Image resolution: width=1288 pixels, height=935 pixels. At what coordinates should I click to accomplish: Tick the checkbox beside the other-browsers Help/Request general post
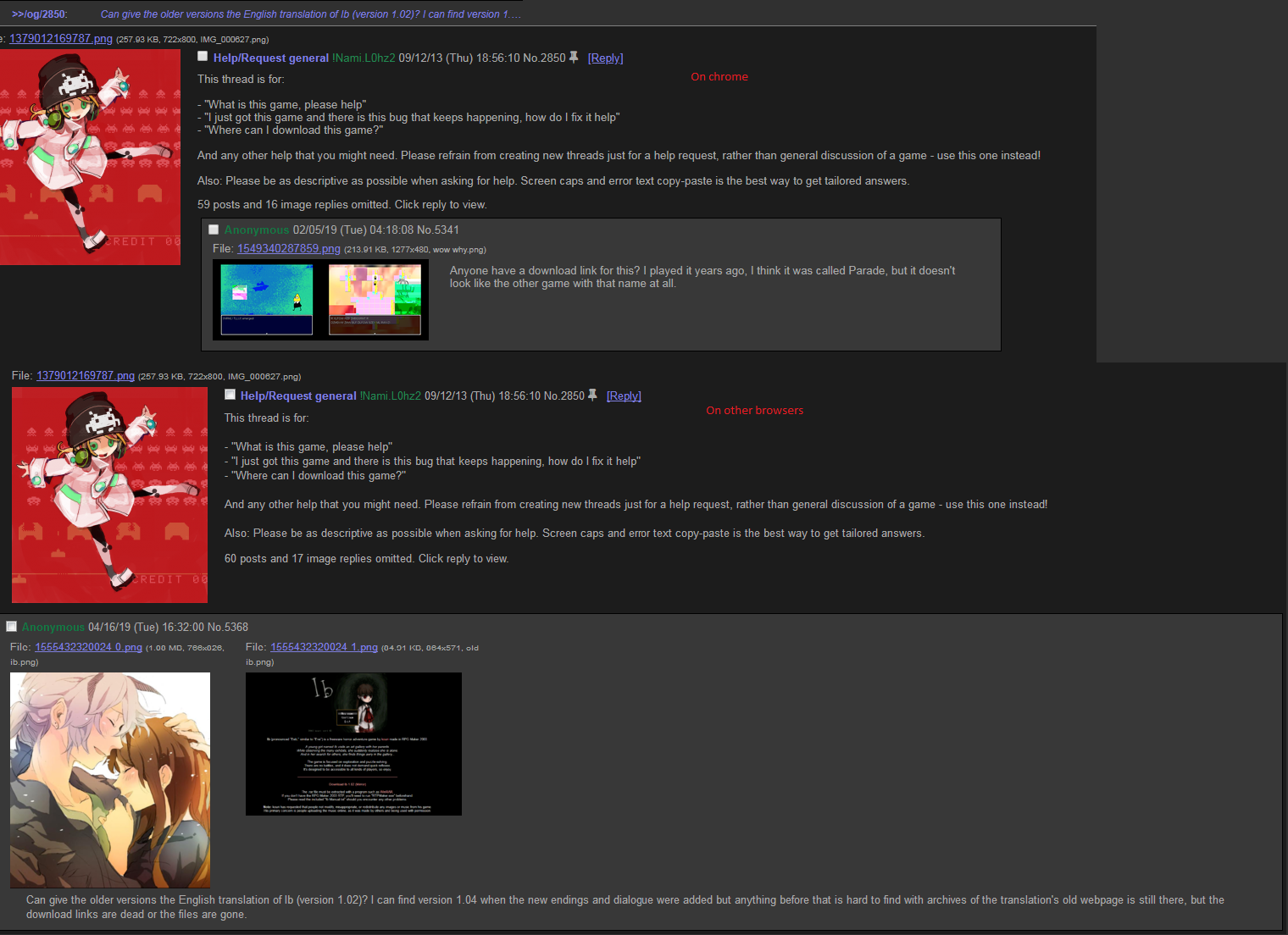coord(230,395)
